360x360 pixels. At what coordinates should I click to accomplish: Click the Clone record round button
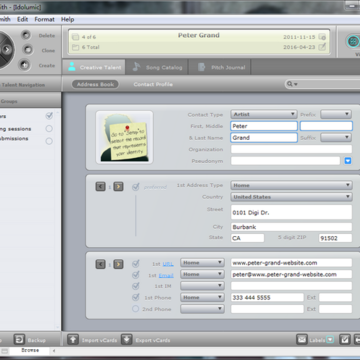point(27,50)
